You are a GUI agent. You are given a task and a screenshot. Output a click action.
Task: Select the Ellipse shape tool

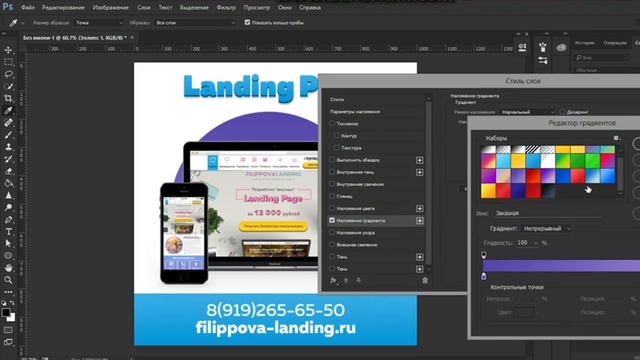pyautogui.click(x=8, y=256)
